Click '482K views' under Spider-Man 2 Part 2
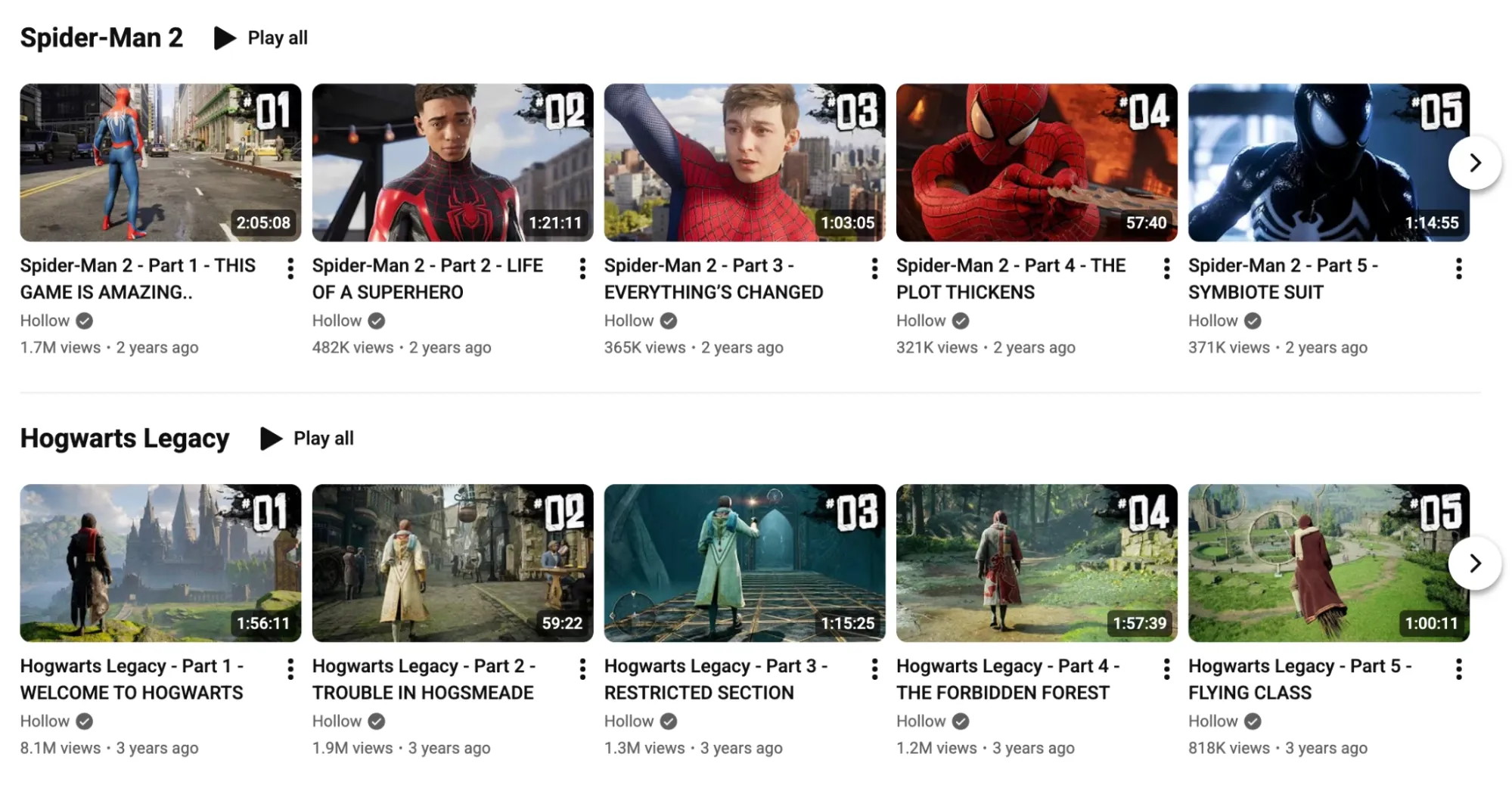Screen dimensions: 1512x791 click(353, 348)
